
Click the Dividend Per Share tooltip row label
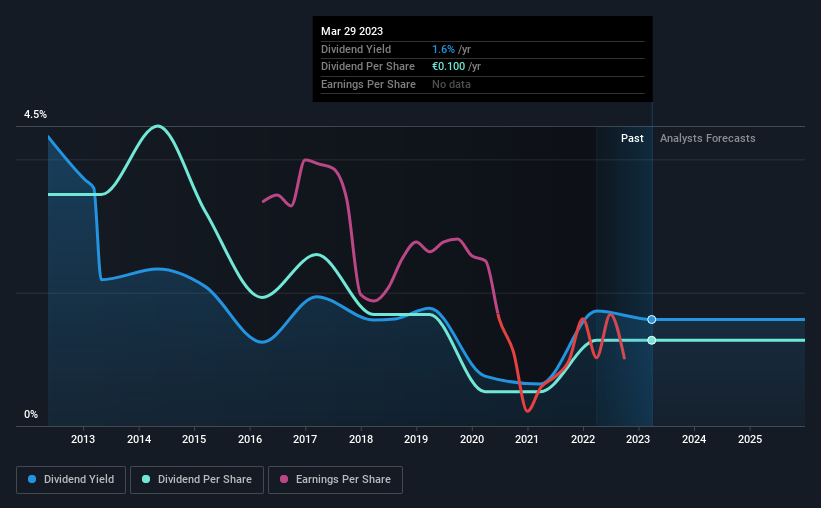[368, 67]
